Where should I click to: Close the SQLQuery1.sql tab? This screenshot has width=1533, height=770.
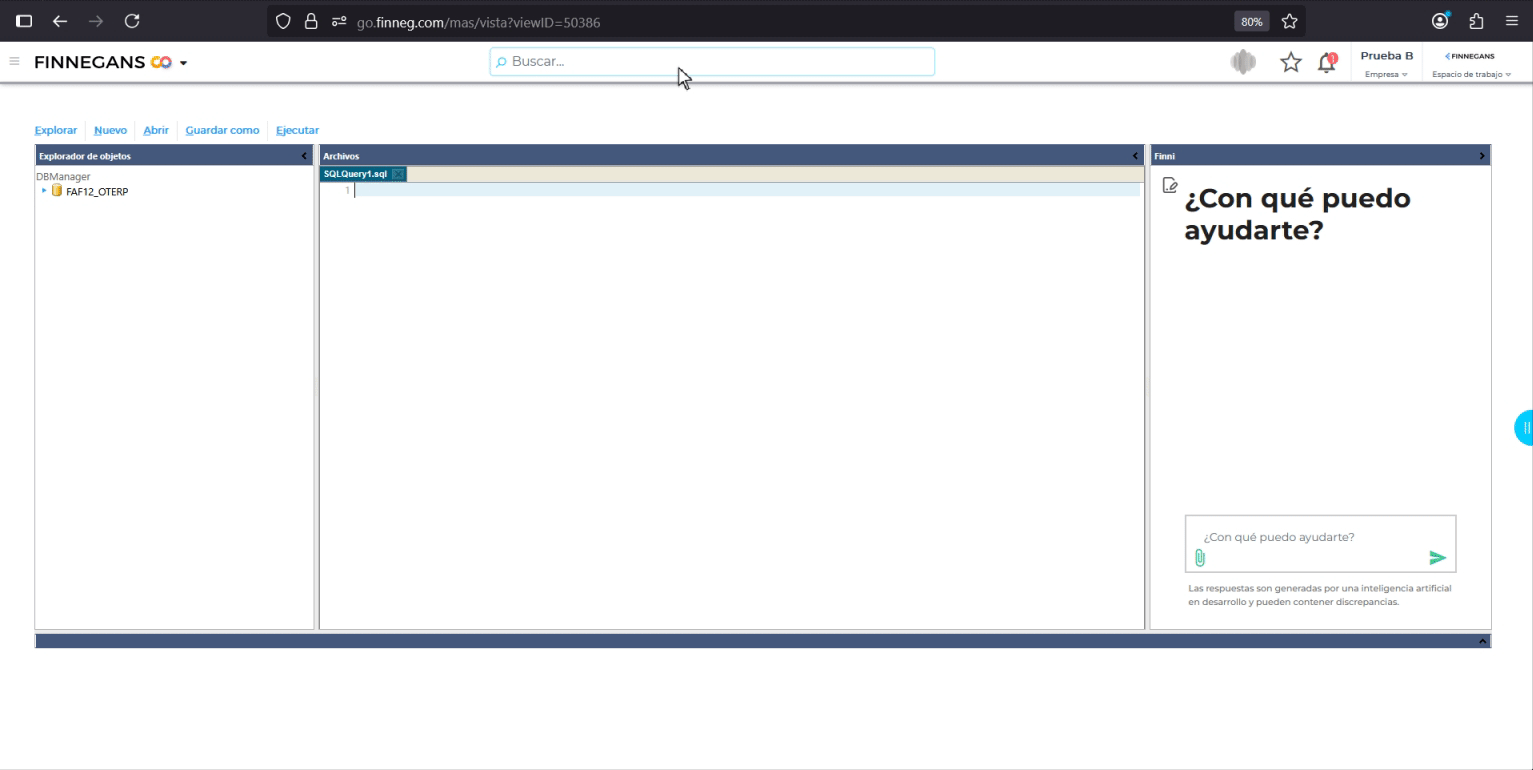pyautogui.click(x=398, y=175)
